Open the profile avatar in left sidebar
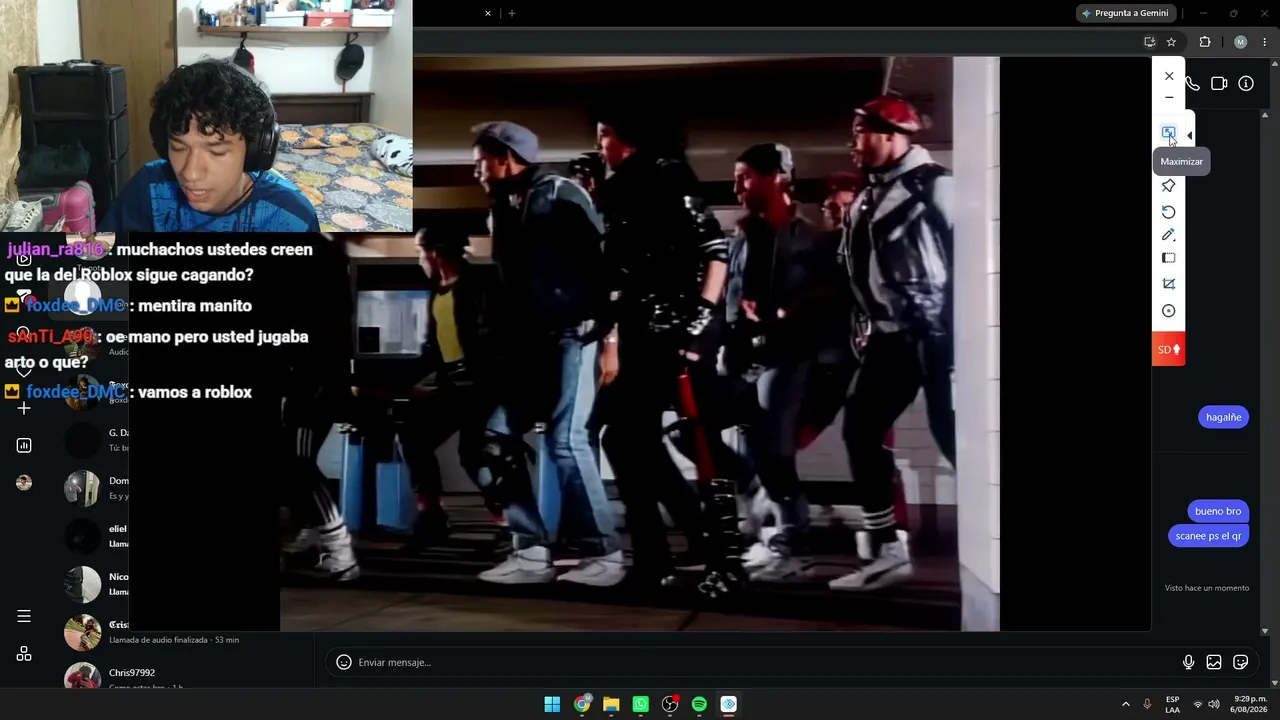The width and height of the screenshot is (1280, 720). [24, 483]
